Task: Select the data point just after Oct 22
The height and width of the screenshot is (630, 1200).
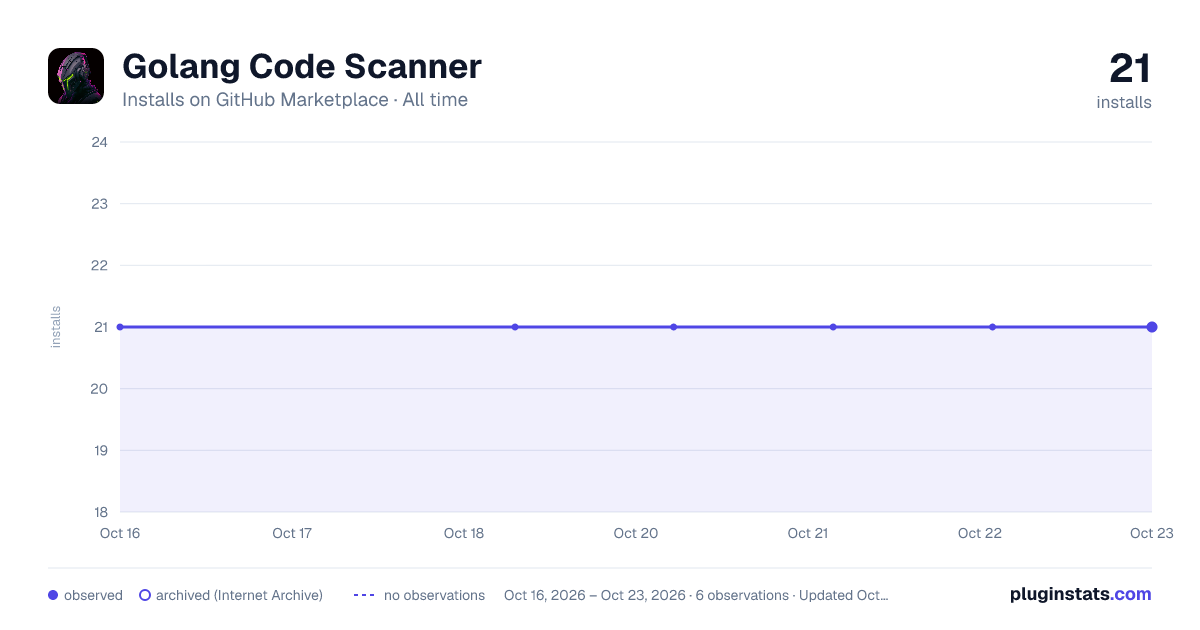Action: [x=992, y=327]
